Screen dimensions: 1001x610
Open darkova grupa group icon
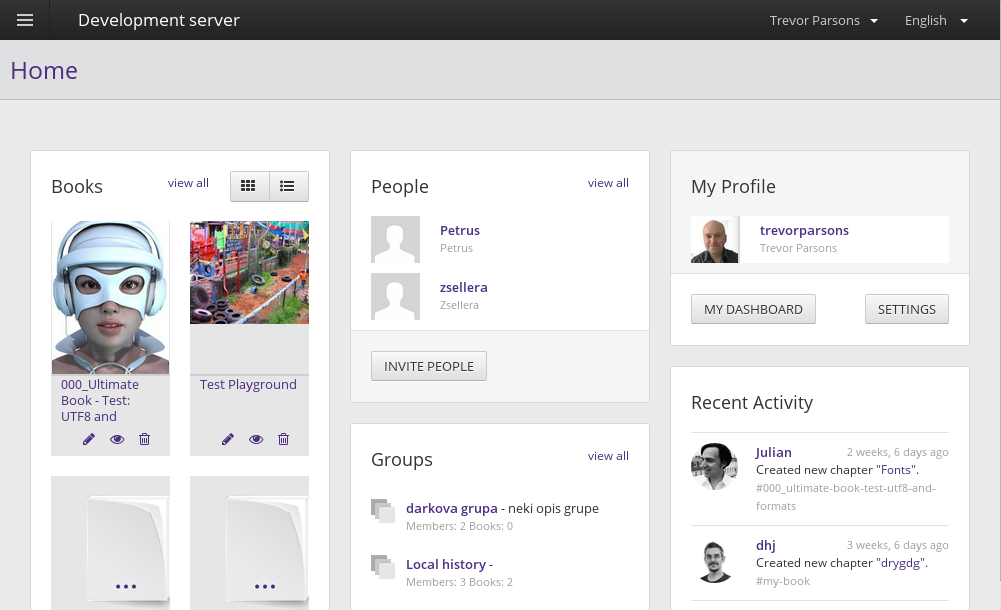coord(382,510)
